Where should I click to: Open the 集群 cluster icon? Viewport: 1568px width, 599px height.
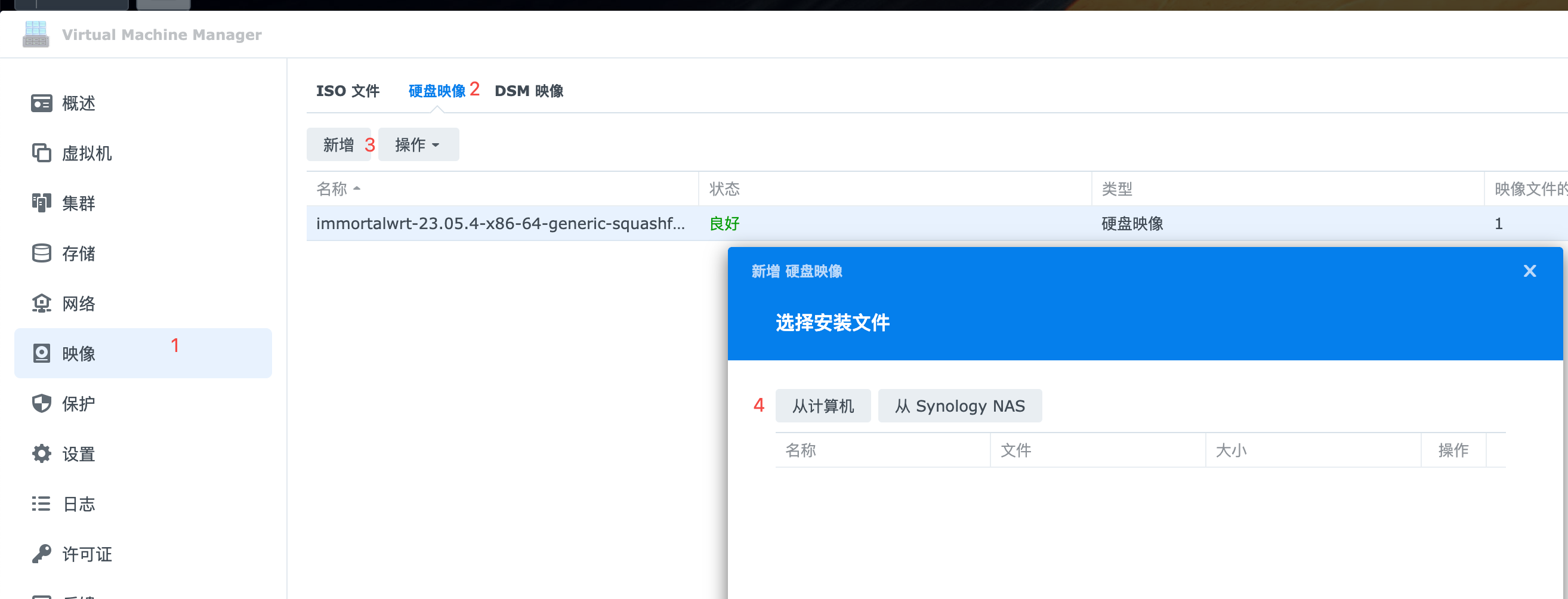point(41,203)
